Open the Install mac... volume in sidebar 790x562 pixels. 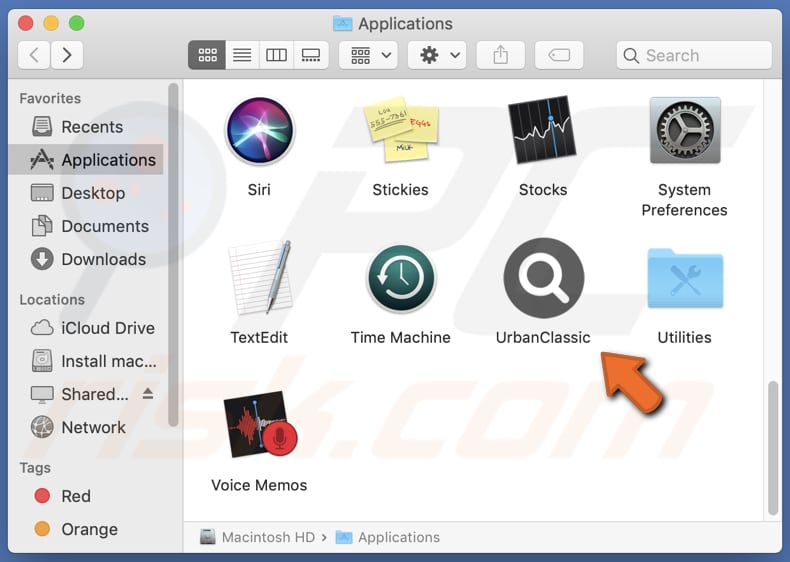click(86, 361)
